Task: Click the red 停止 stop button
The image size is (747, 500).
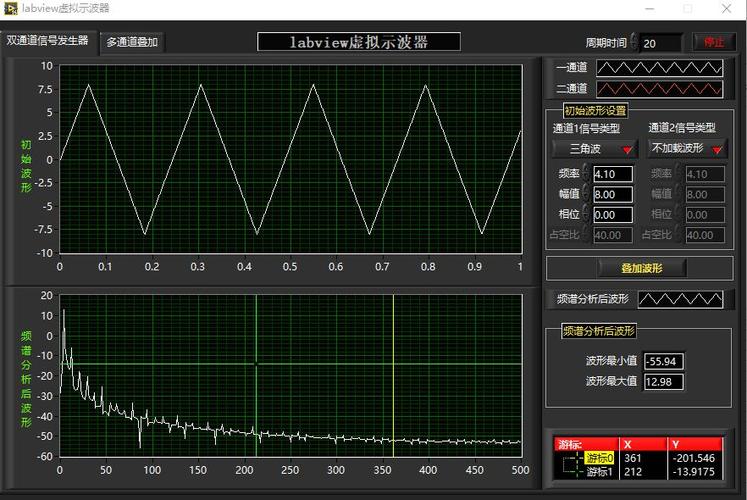Action: click(714, 42)
